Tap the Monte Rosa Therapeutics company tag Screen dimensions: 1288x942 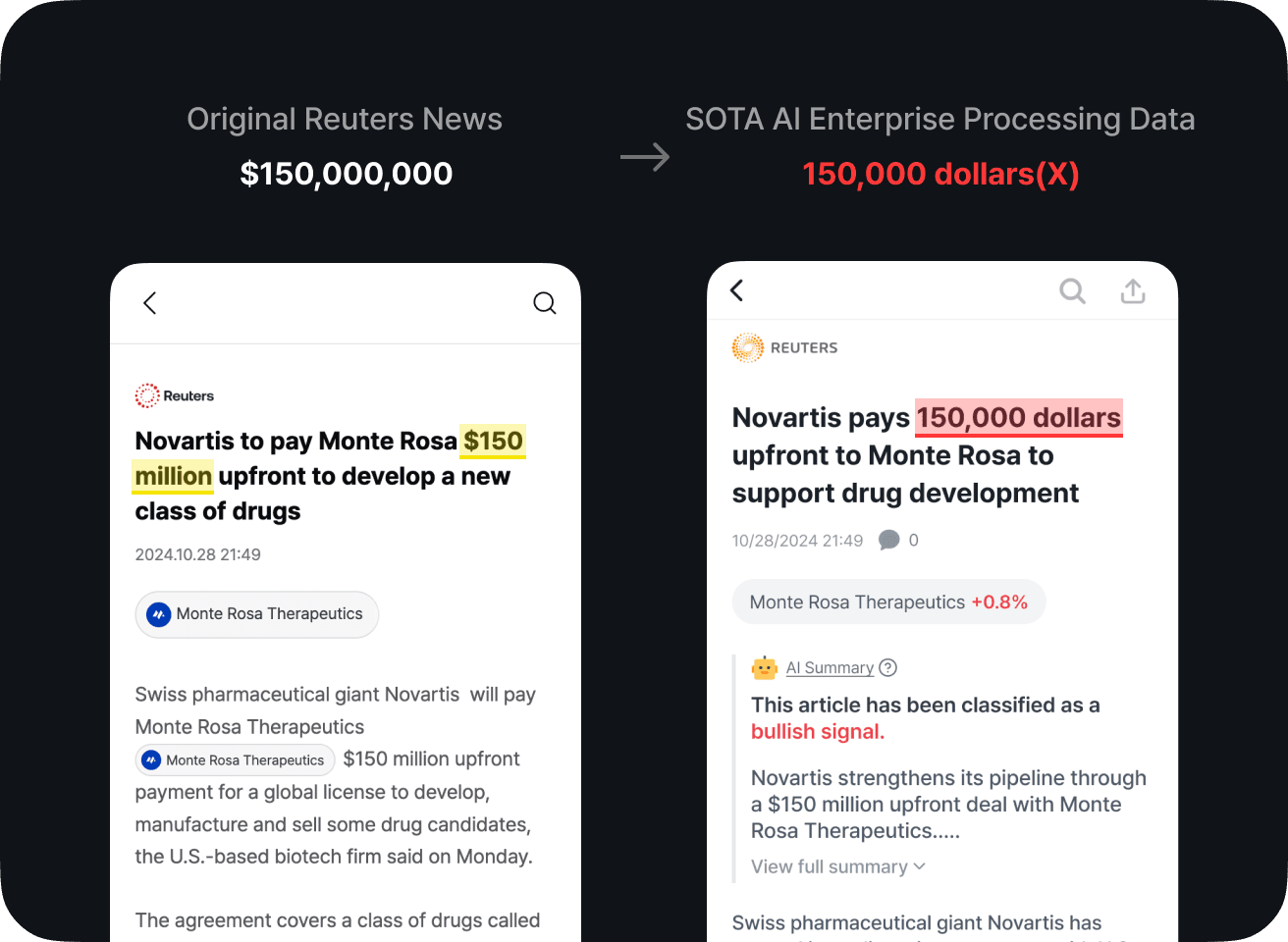tap(256, 614)
